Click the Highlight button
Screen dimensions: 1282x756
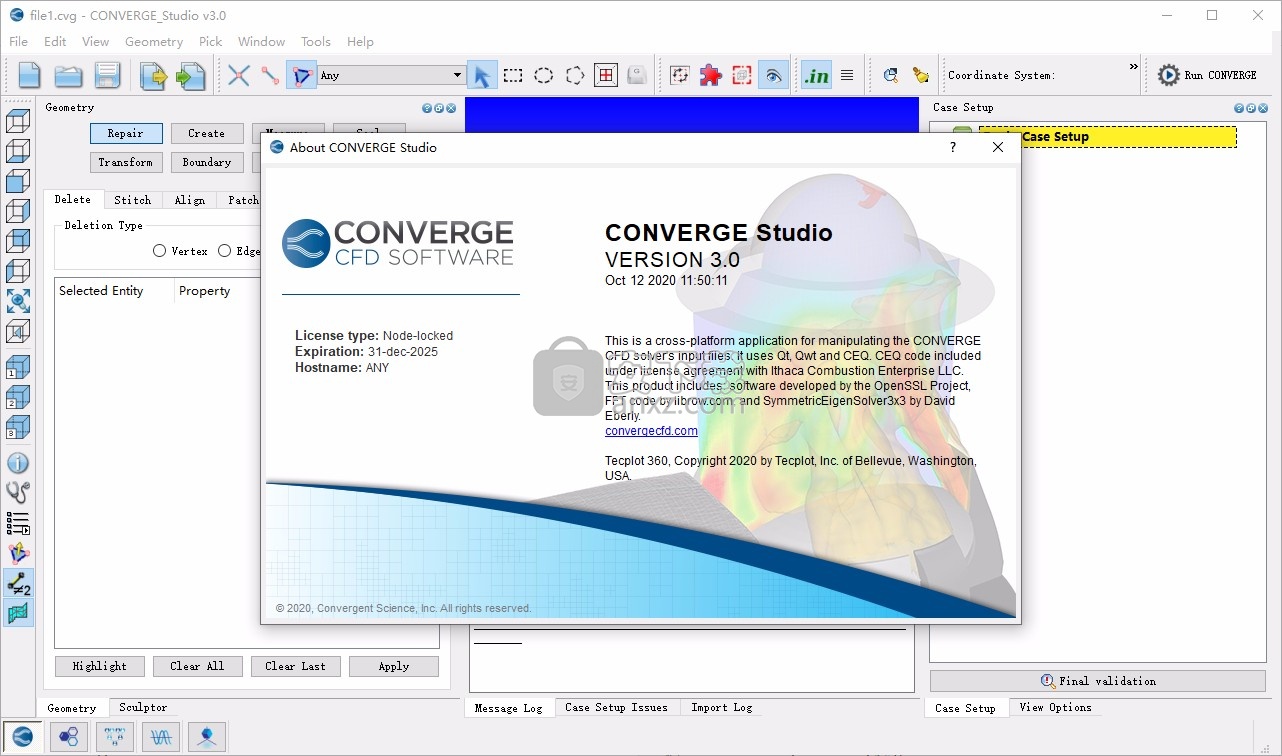point(100,666)
